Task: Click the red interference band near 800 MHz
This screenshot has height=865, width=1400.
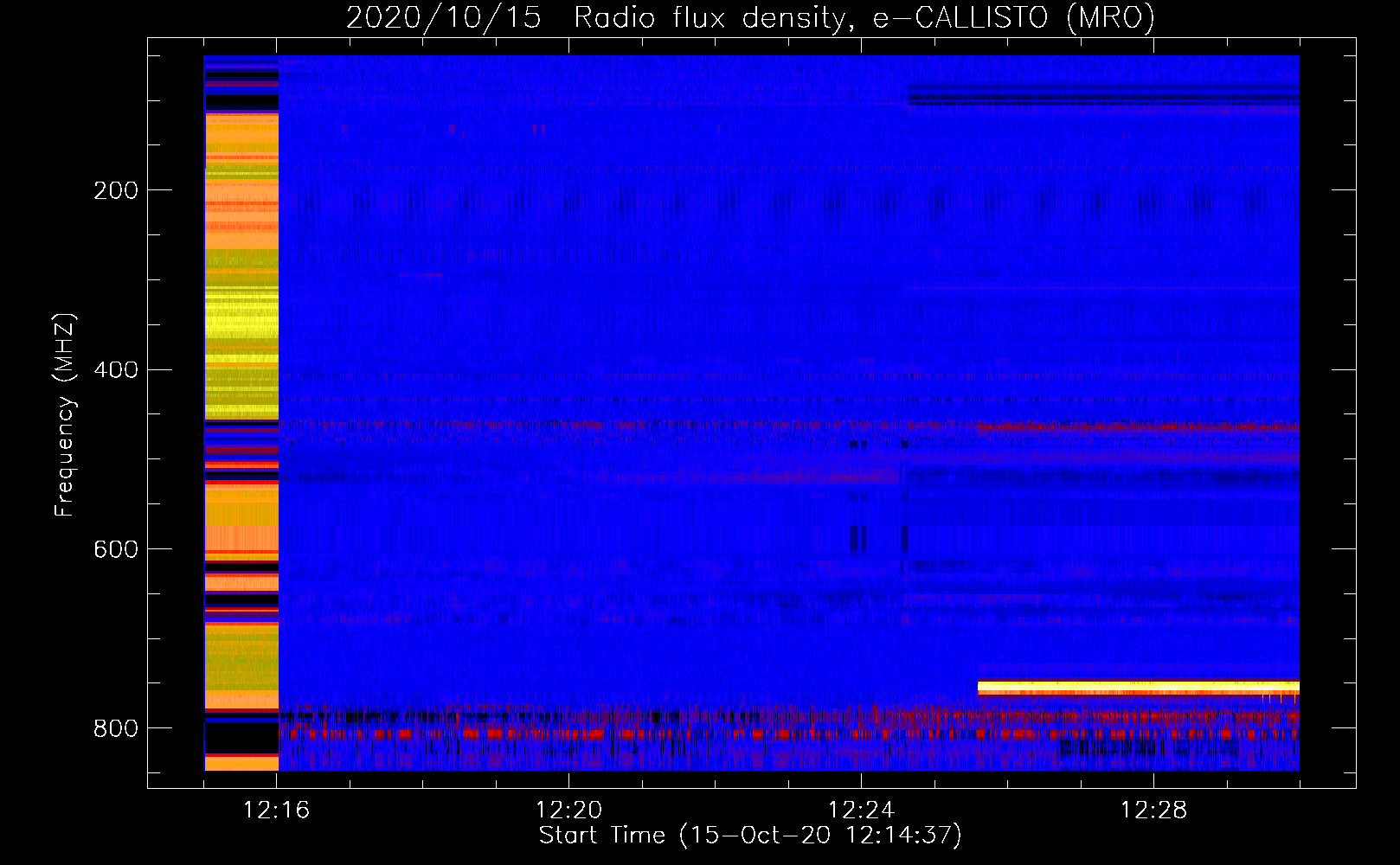Action: [x=789, y=734]
